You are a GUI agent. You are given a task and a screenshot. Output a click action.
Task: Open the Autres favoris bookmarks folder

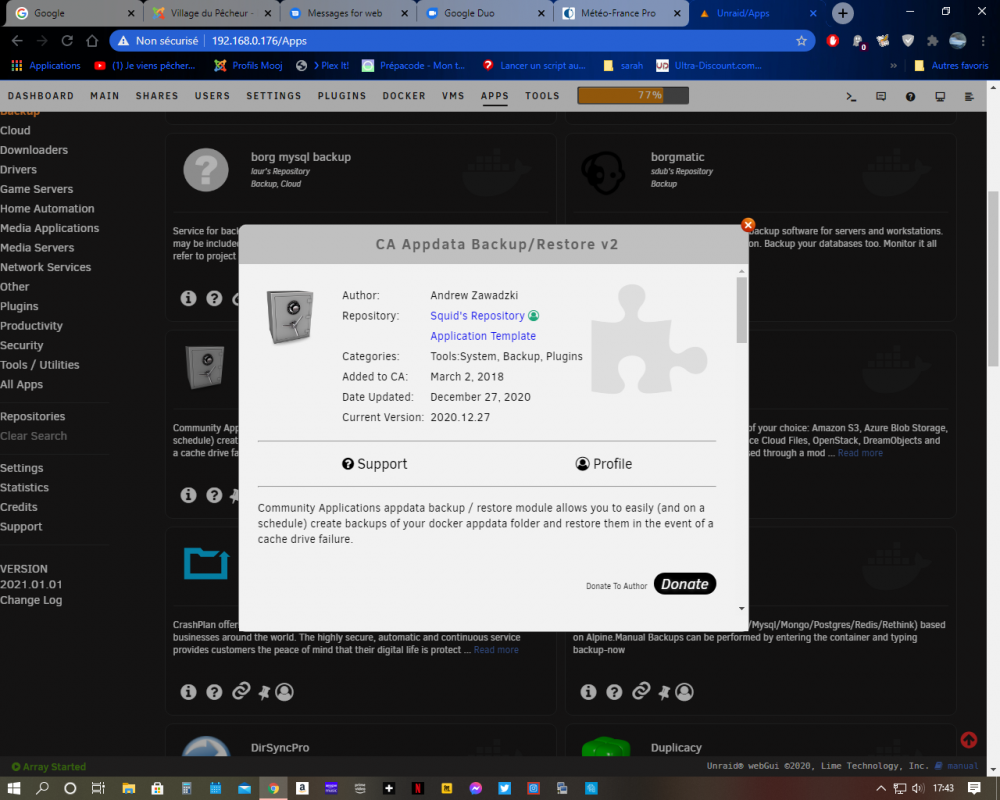[x=951, y=66]
